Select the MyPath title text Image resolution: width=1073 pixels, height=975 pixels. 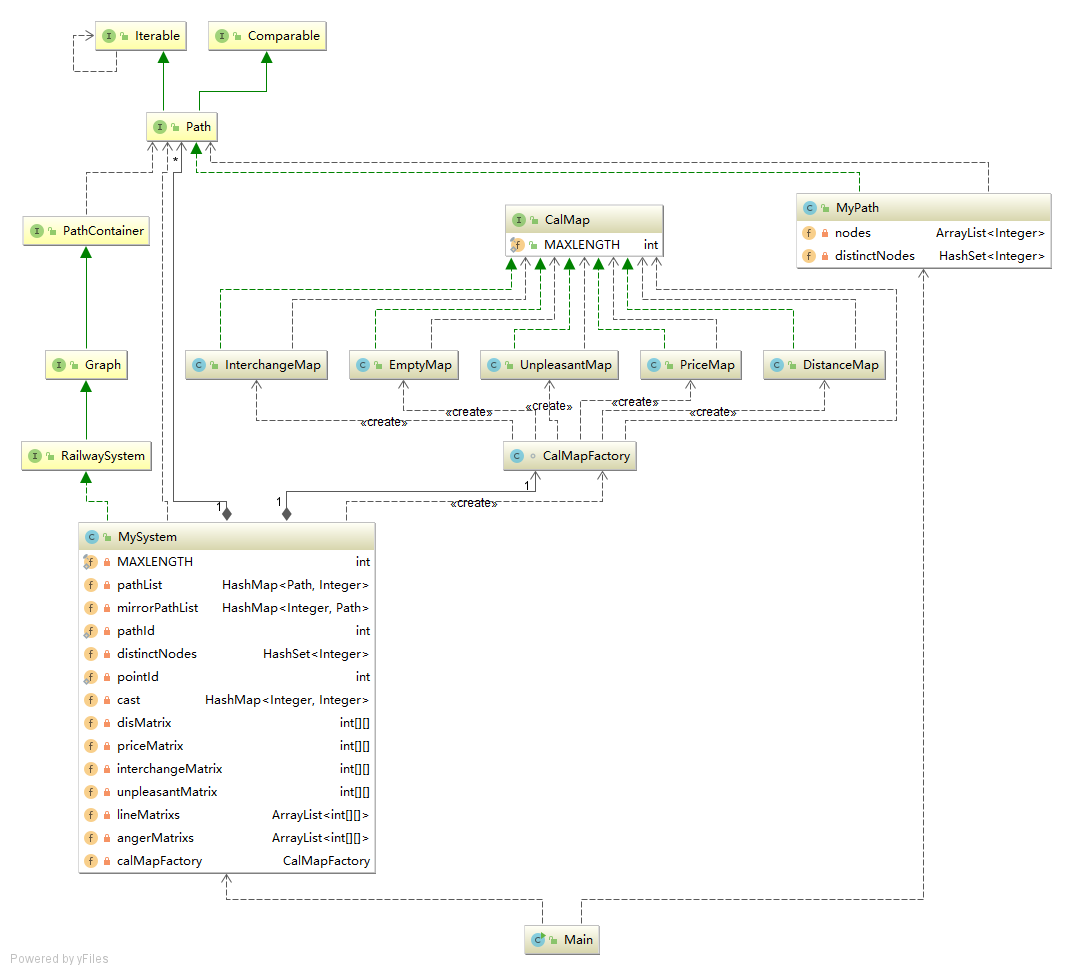point(857,208)
